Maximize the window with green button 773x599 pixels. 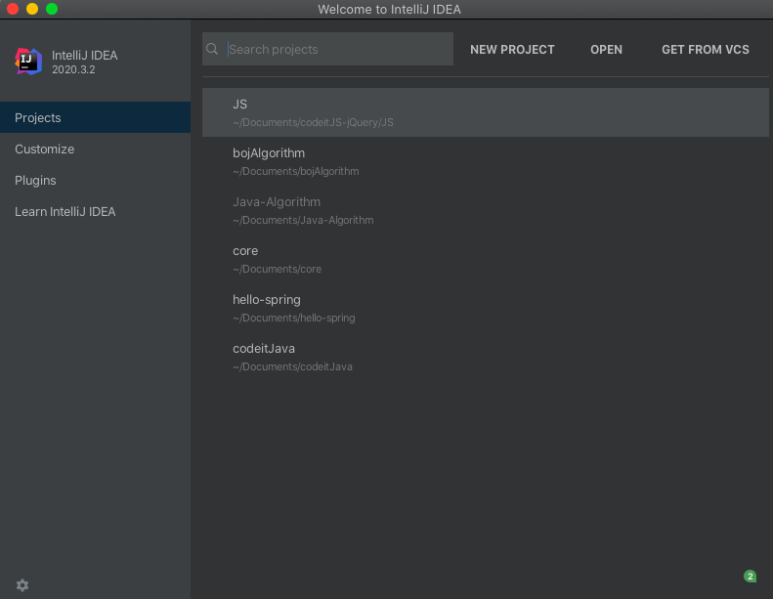click(x=52, y=9)
